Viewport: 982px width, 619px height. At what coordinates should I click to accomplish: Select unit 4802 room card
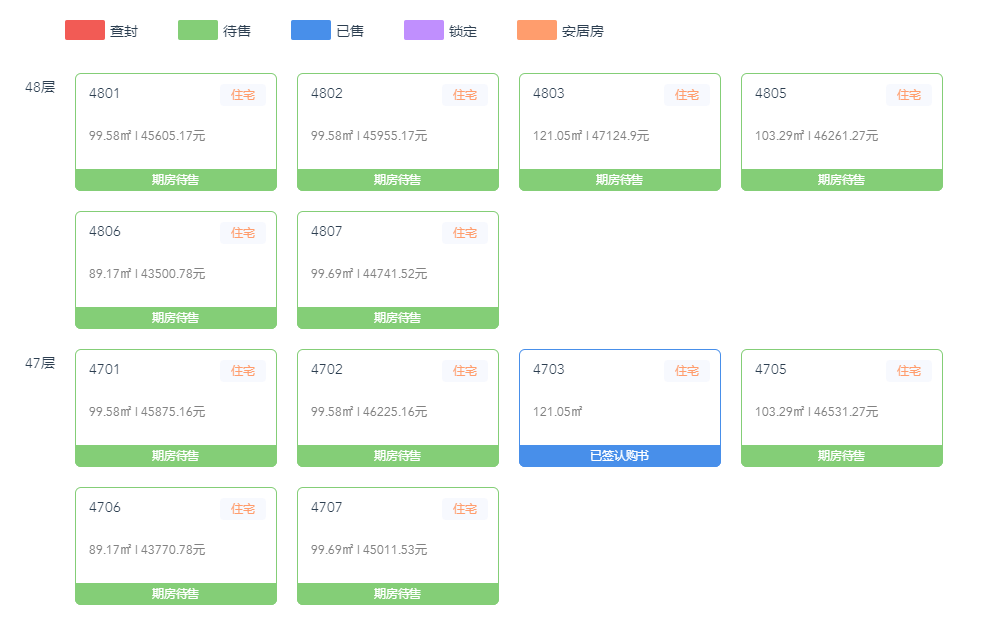click(398, 125)
